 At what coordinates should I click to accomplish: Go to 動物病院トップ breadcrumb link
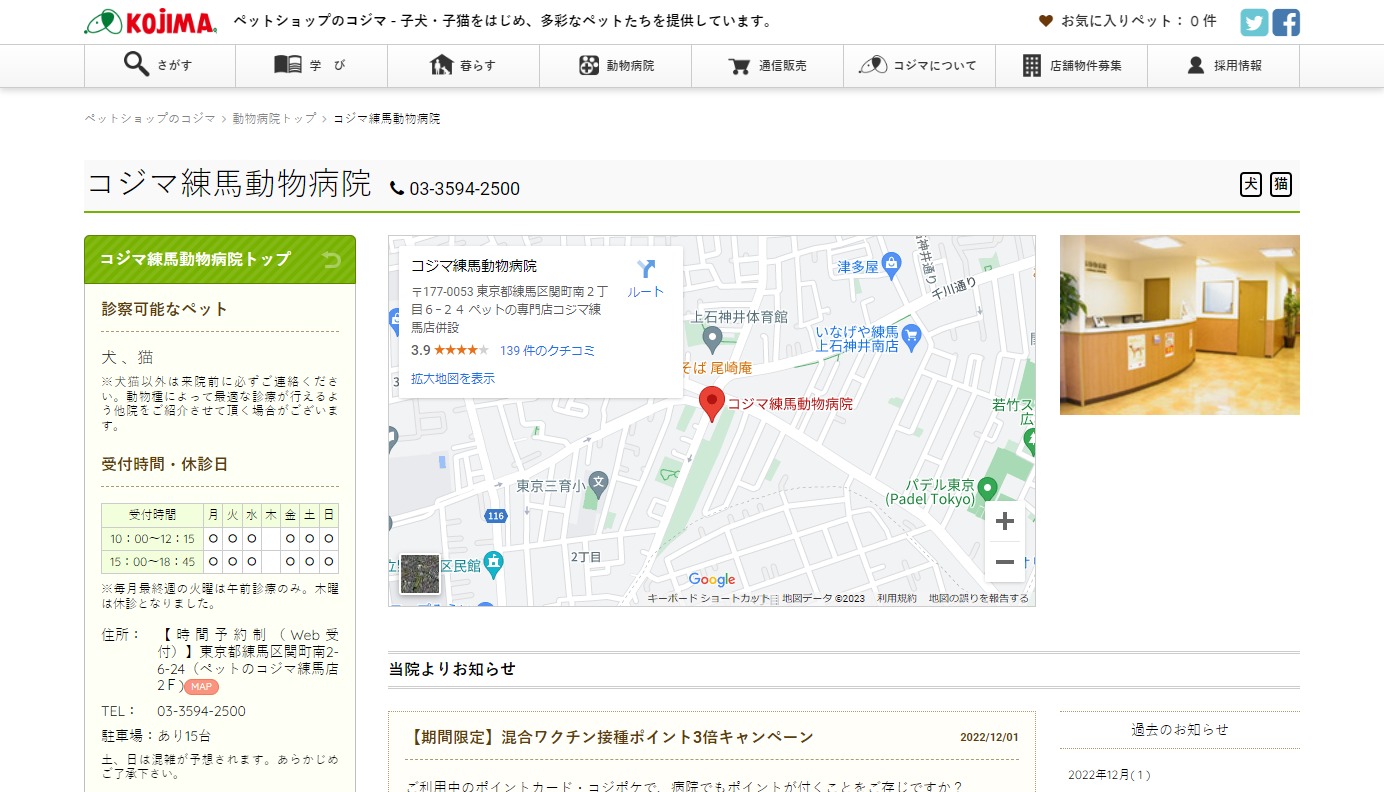click(x=274, y=119)
